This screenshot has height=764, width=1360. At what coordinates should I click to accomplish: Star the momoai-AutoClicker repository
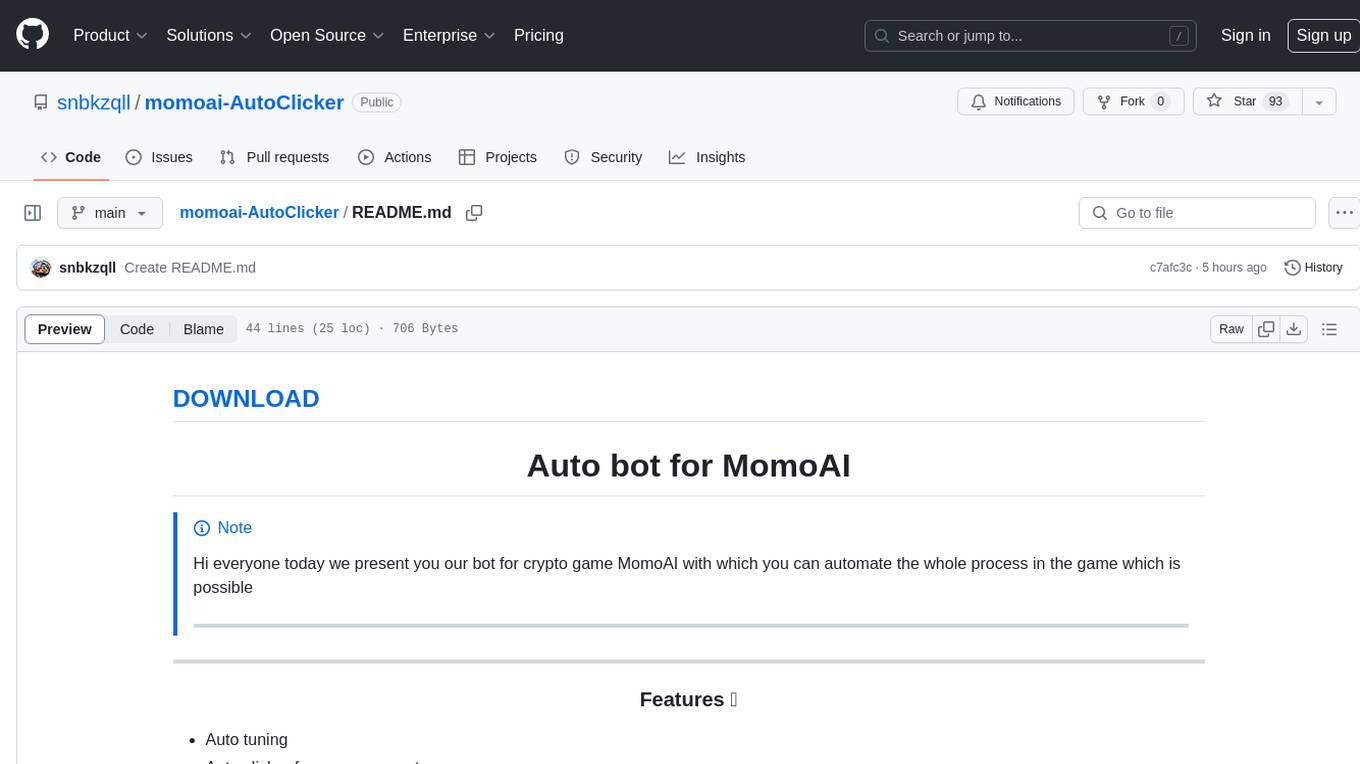[1247, 102]
